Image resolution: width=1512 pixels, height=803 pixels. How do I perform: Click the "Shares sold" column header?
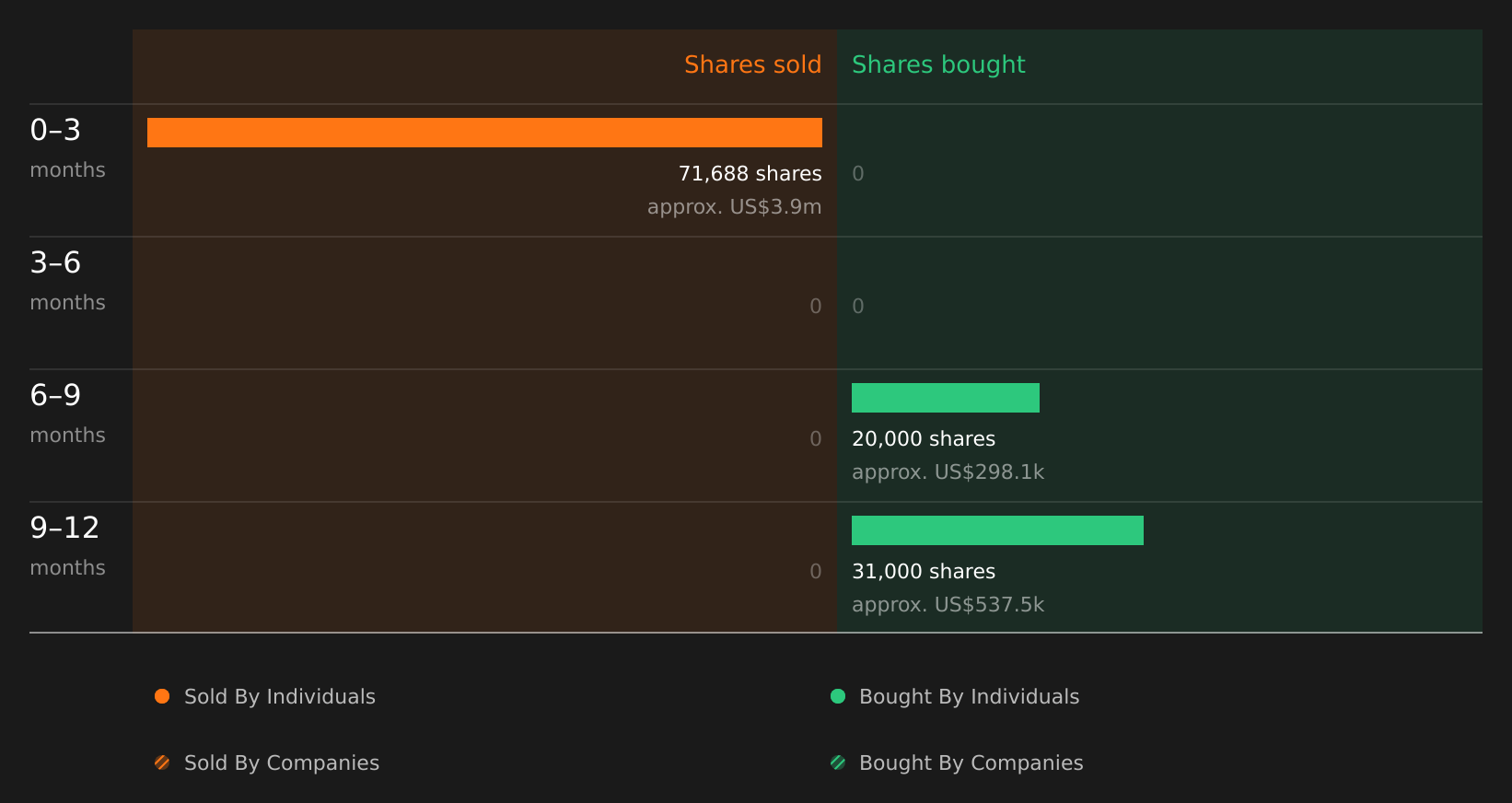752,64
